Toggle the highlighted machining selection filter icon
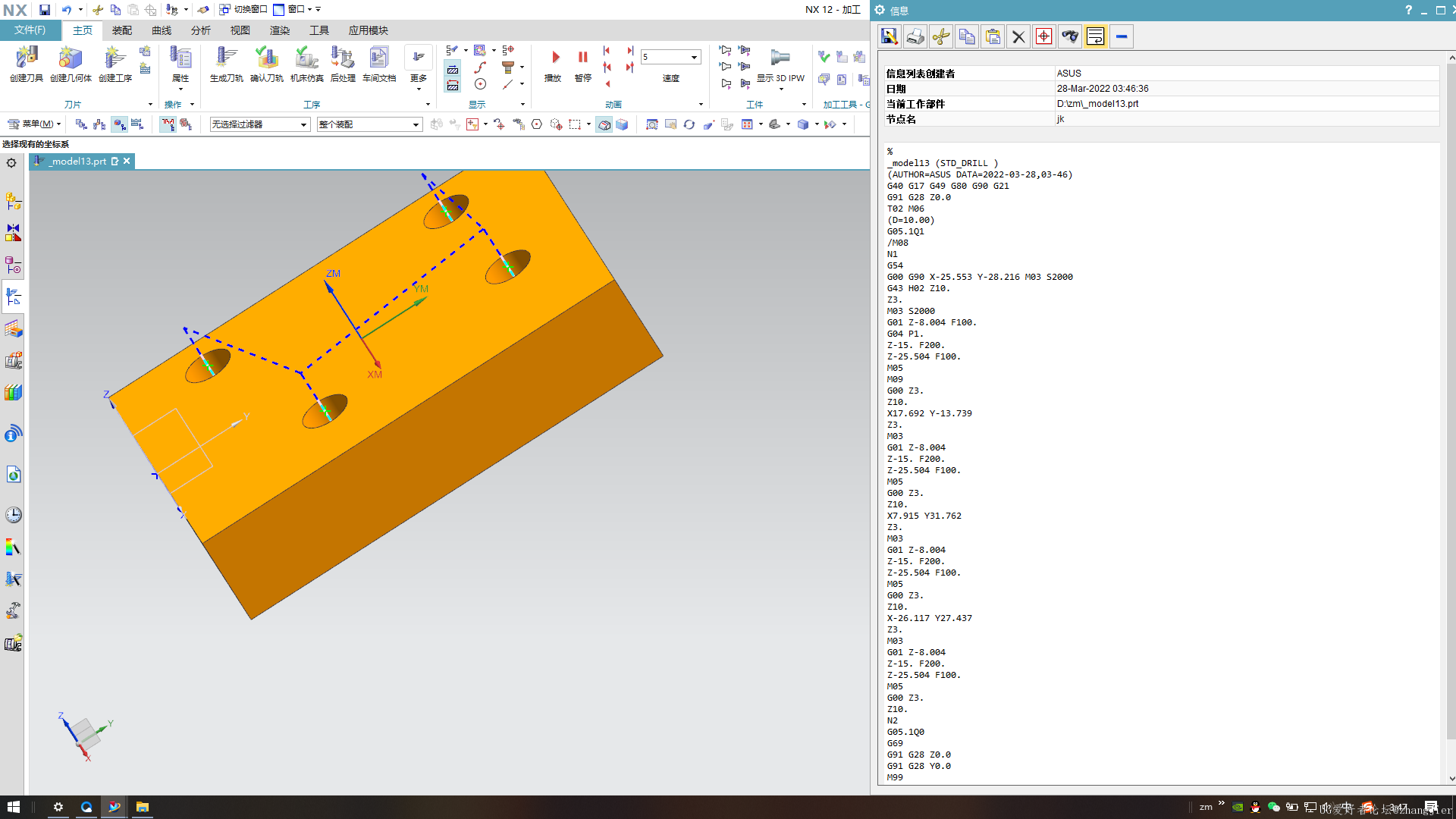The image size is (1456, 819). pos(168,124)
